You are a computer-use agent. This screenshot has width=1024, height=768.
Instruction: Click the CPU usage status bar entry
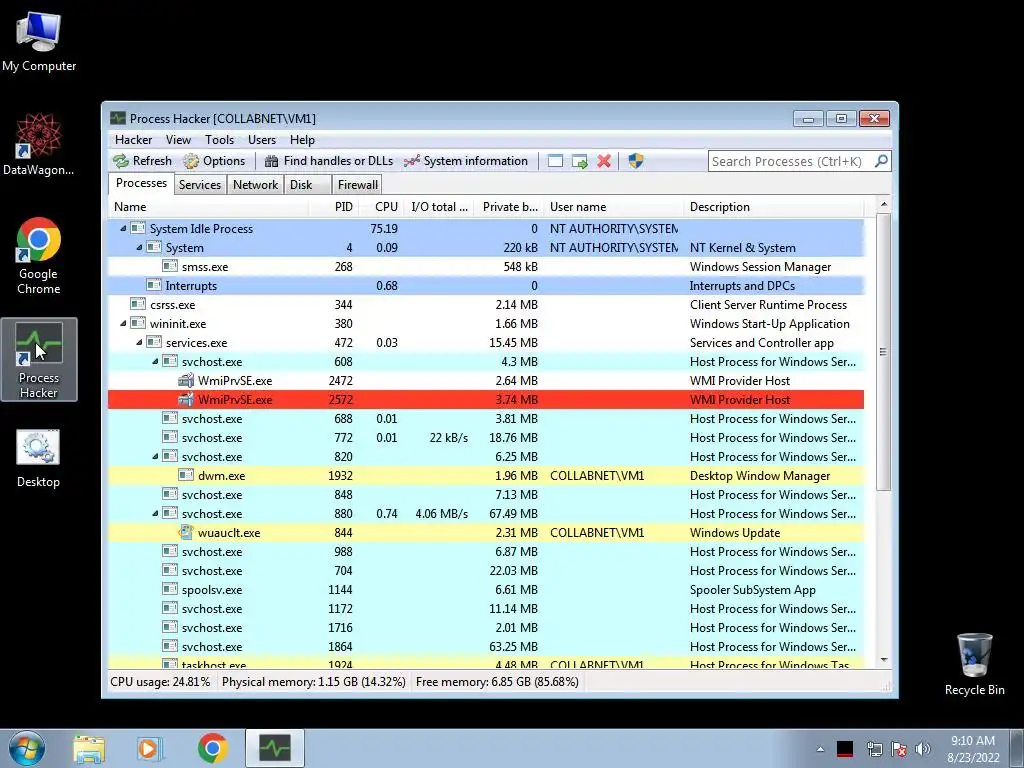(160, 682)
